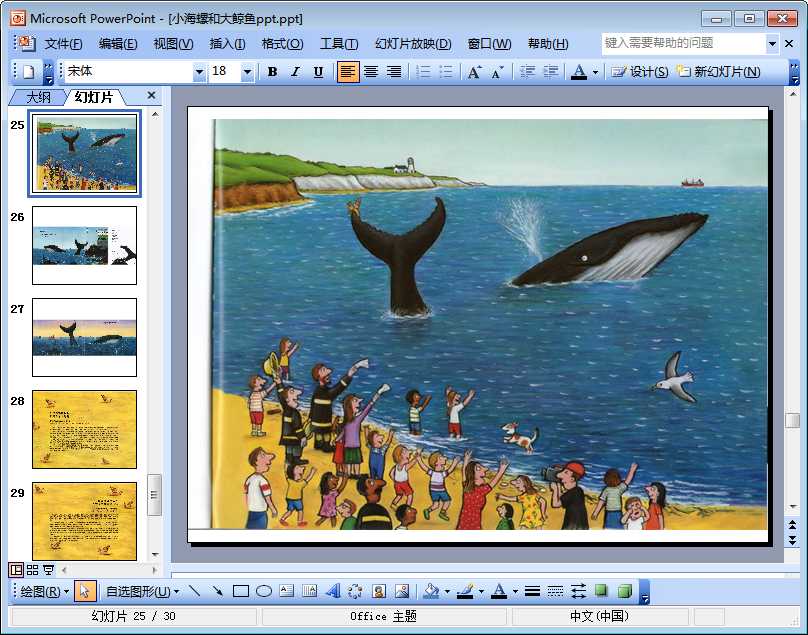The width and height of the screenshot is (808, 635).
Task: Select the Oval drawing tool
Action: 264,591
